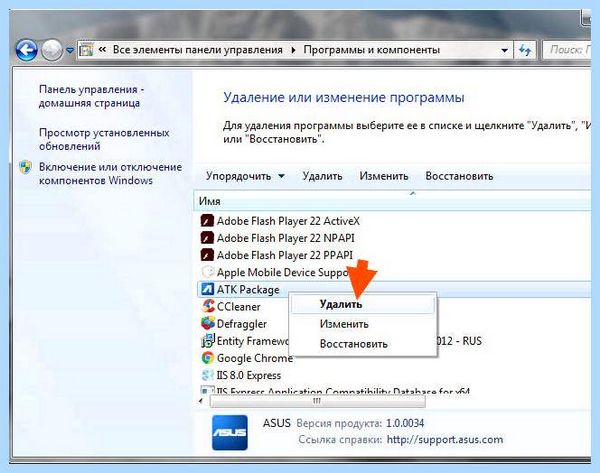Click the Flash icon of the ActiveX entry
Viewport: 600px width, 473px height.
click(x=207, y=221)
